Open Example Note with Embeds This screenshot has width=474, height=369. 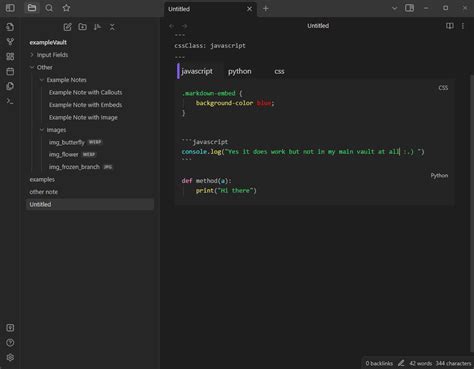click(x=85, y=105)
